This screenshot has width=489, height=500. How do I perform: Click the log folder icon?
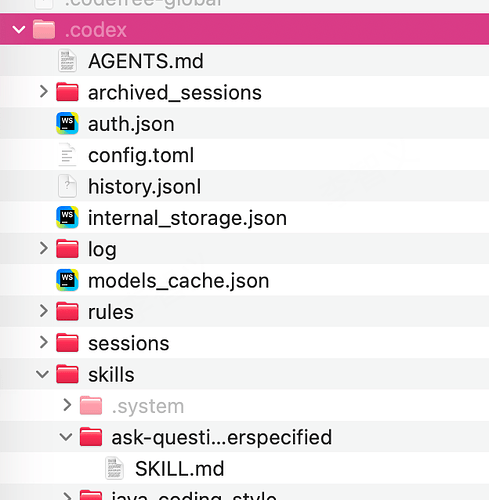coord(67,248)
